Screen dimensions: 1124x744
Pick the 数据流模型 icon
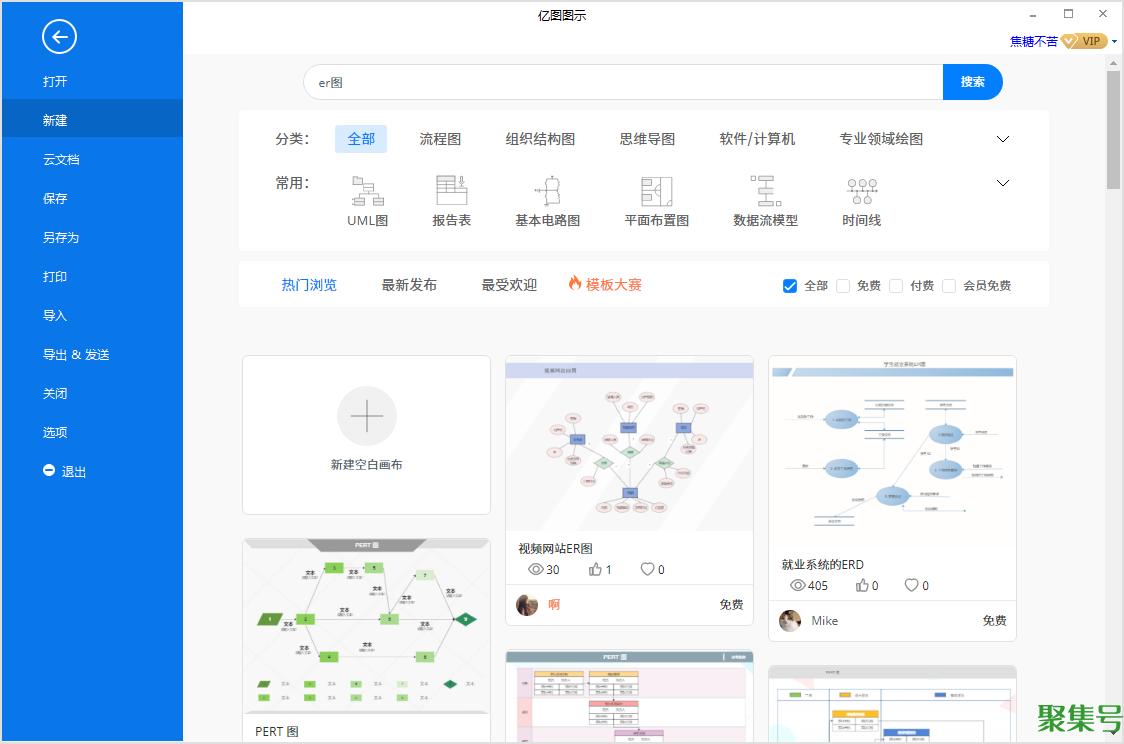click(x=765, y=191)
